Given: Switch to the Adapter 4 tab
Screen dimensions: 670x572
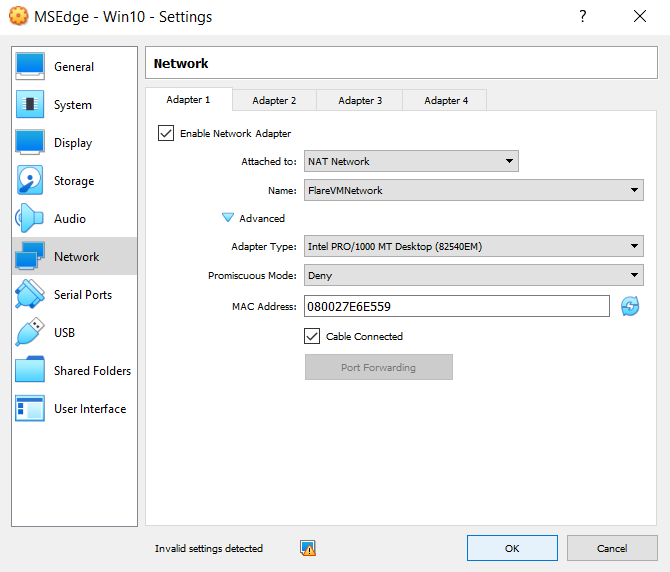Looking at the screenshot, I should (x=446, y=100).
